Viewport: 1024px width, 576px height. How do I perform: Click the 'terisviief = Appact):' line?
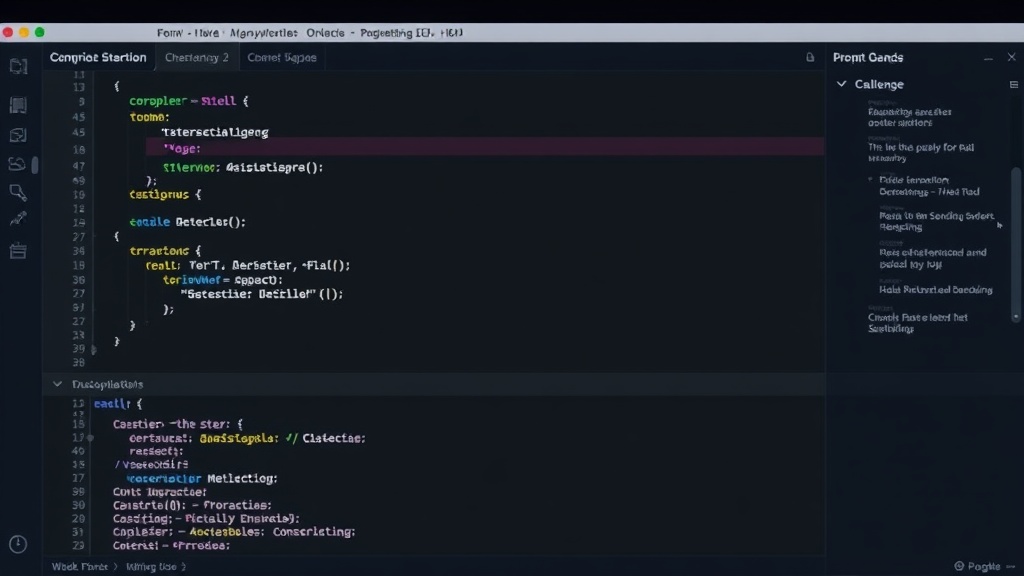click(x=223, y=280)
